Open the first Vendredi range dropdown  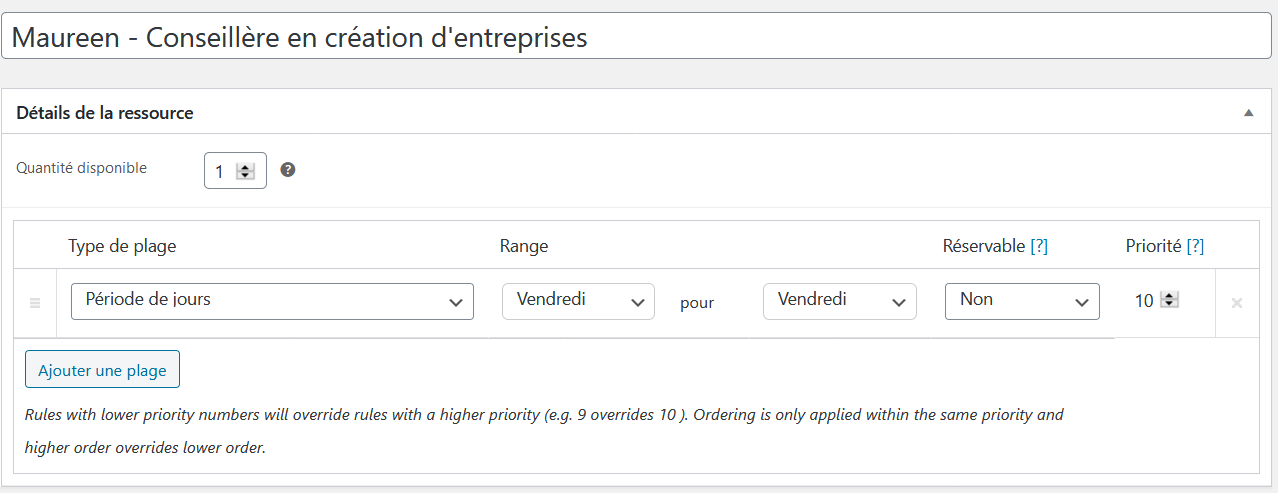point(578,301)
